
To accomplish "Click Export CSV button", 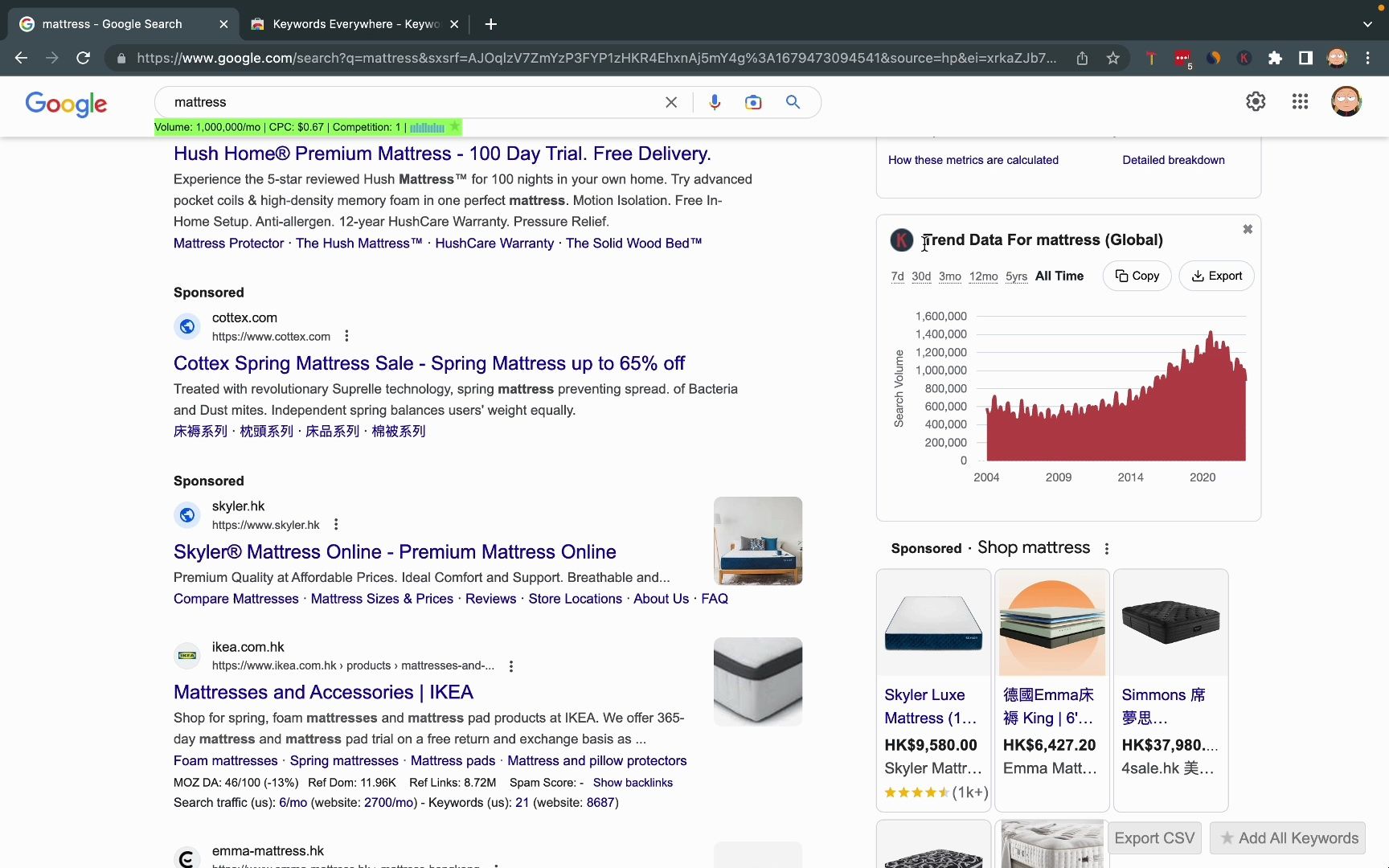I will (1154, 838).
